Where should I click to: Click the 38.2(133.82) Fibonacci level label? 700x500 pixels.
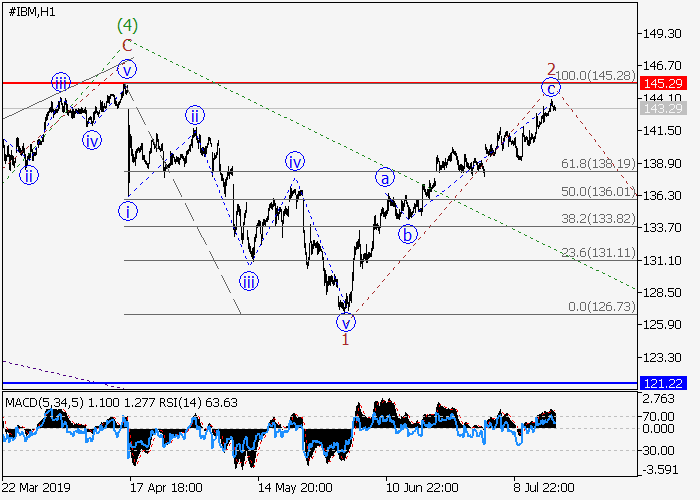pyautogui.click(x=596, y=219)
